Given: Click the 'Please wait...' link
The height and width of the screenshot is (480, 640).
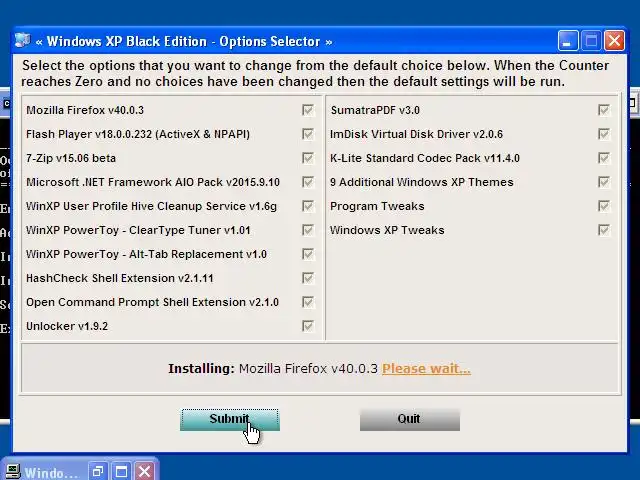Looking at the screenshot, I should tap(426, 369).
